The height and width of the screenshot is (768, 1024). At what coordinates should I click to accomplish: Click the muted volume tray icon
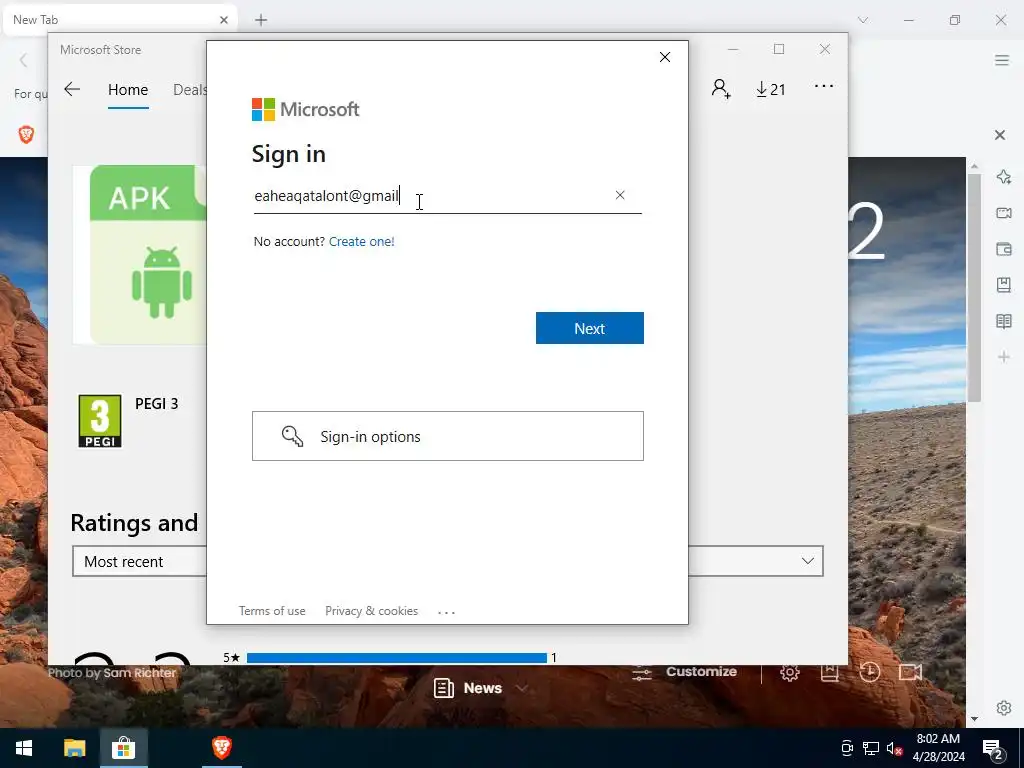tap(895, 748)
